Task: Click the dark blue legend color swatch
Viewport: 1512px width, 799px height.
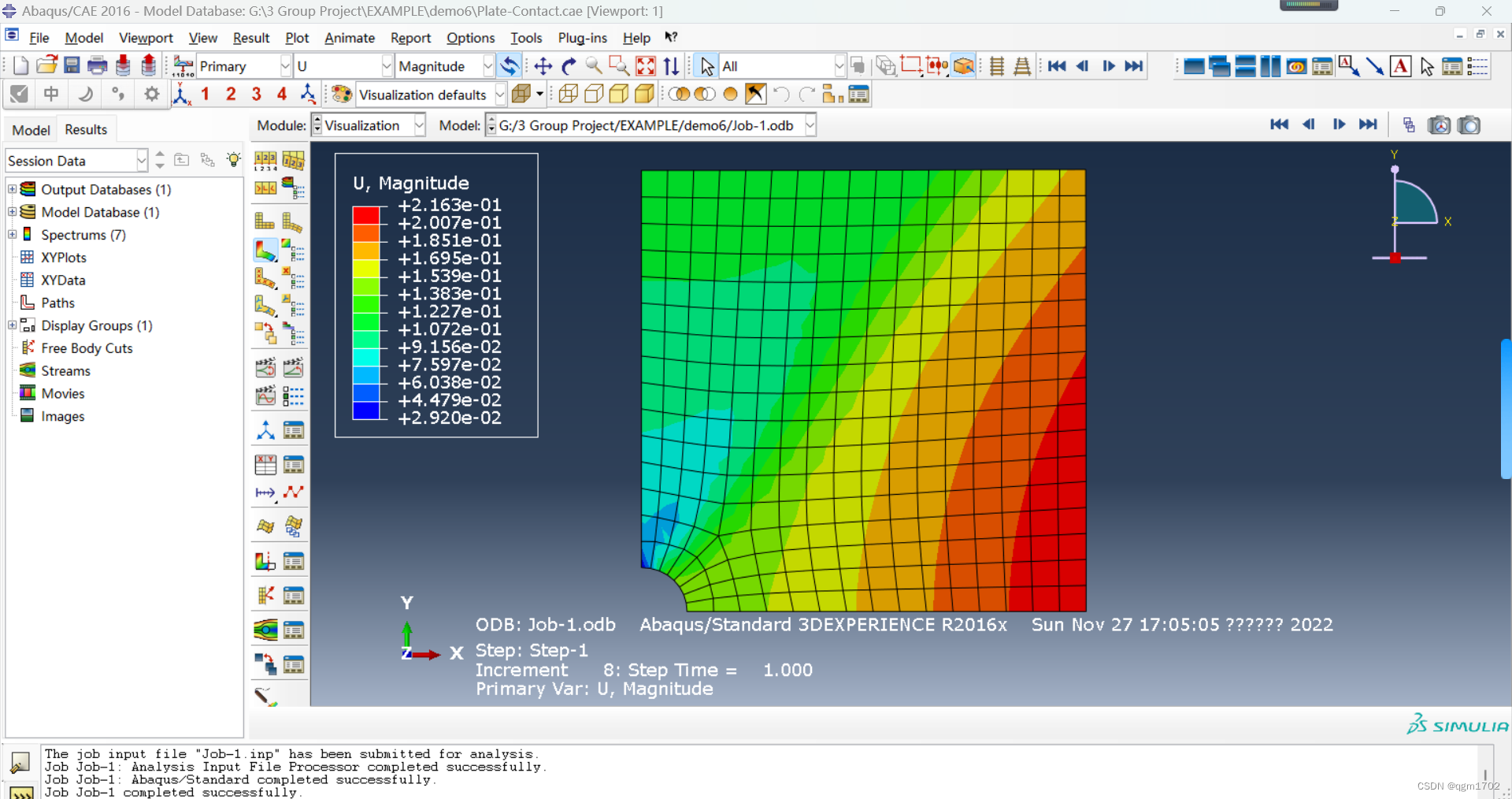Action: pos(366,411)
